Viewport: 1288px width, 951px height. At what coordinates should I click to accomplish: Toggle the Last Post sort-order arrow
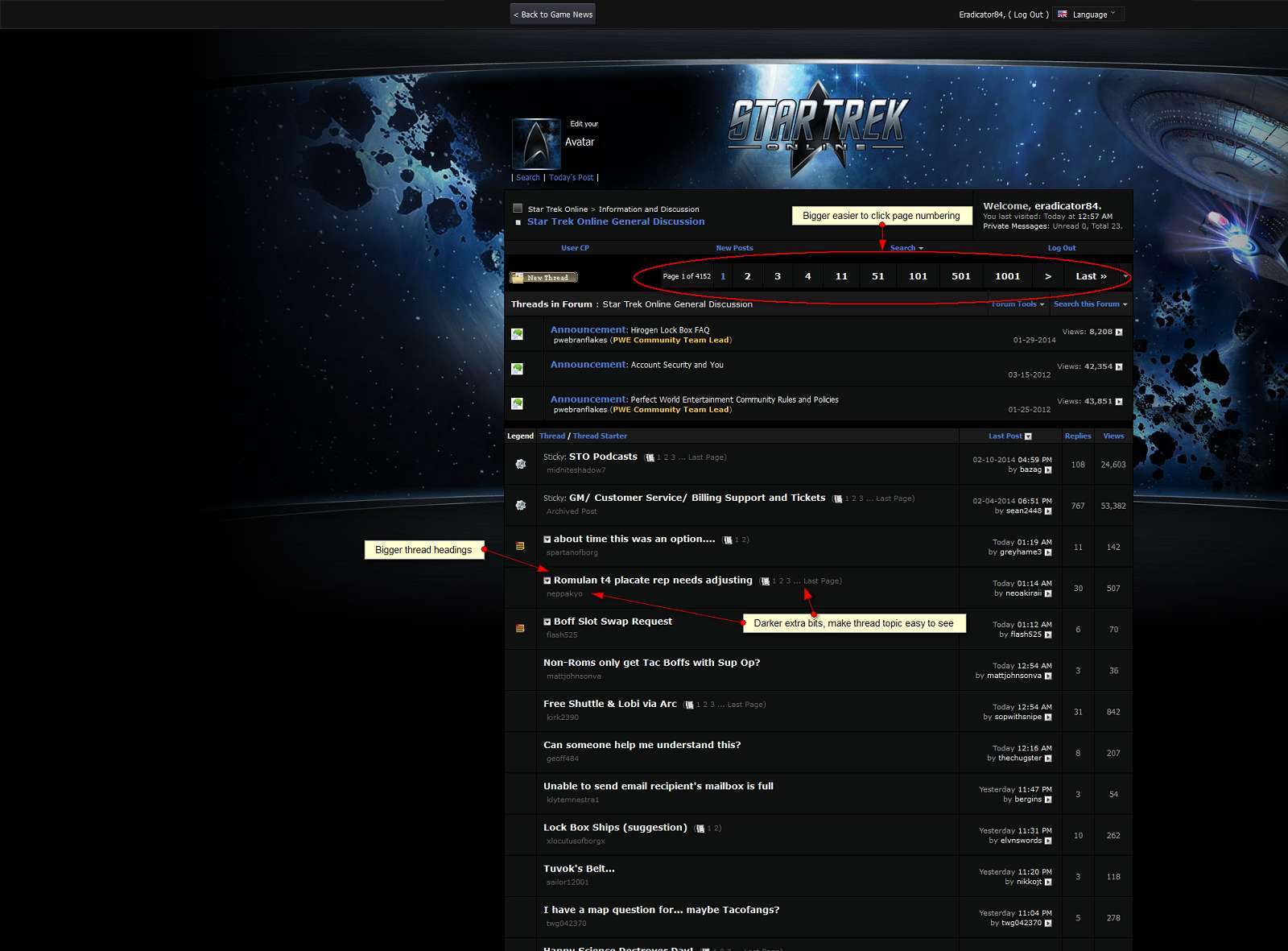coord(1028,436)
